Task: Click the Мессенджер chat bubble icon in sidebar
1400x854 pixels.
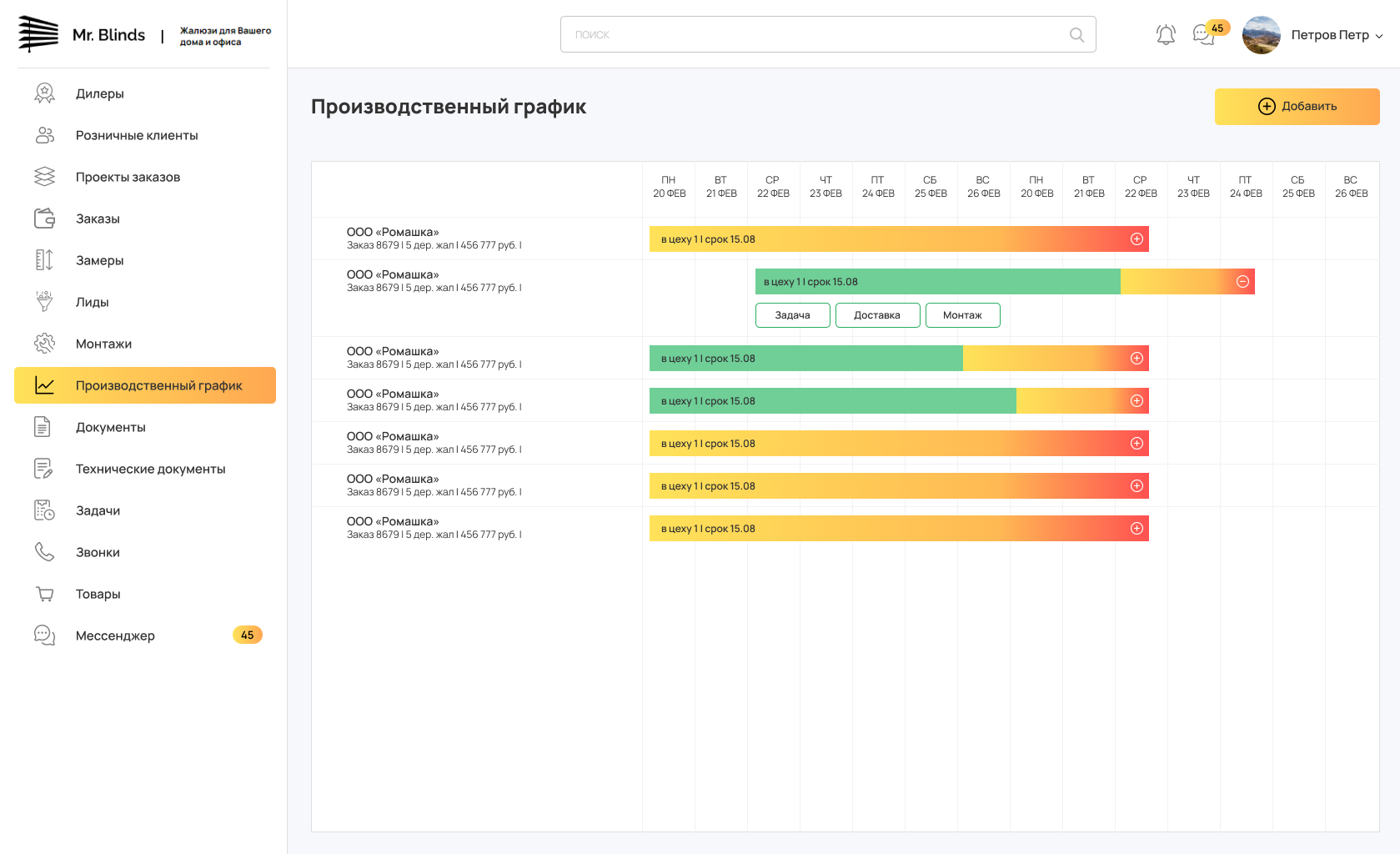Action: [x=45, y=635]
